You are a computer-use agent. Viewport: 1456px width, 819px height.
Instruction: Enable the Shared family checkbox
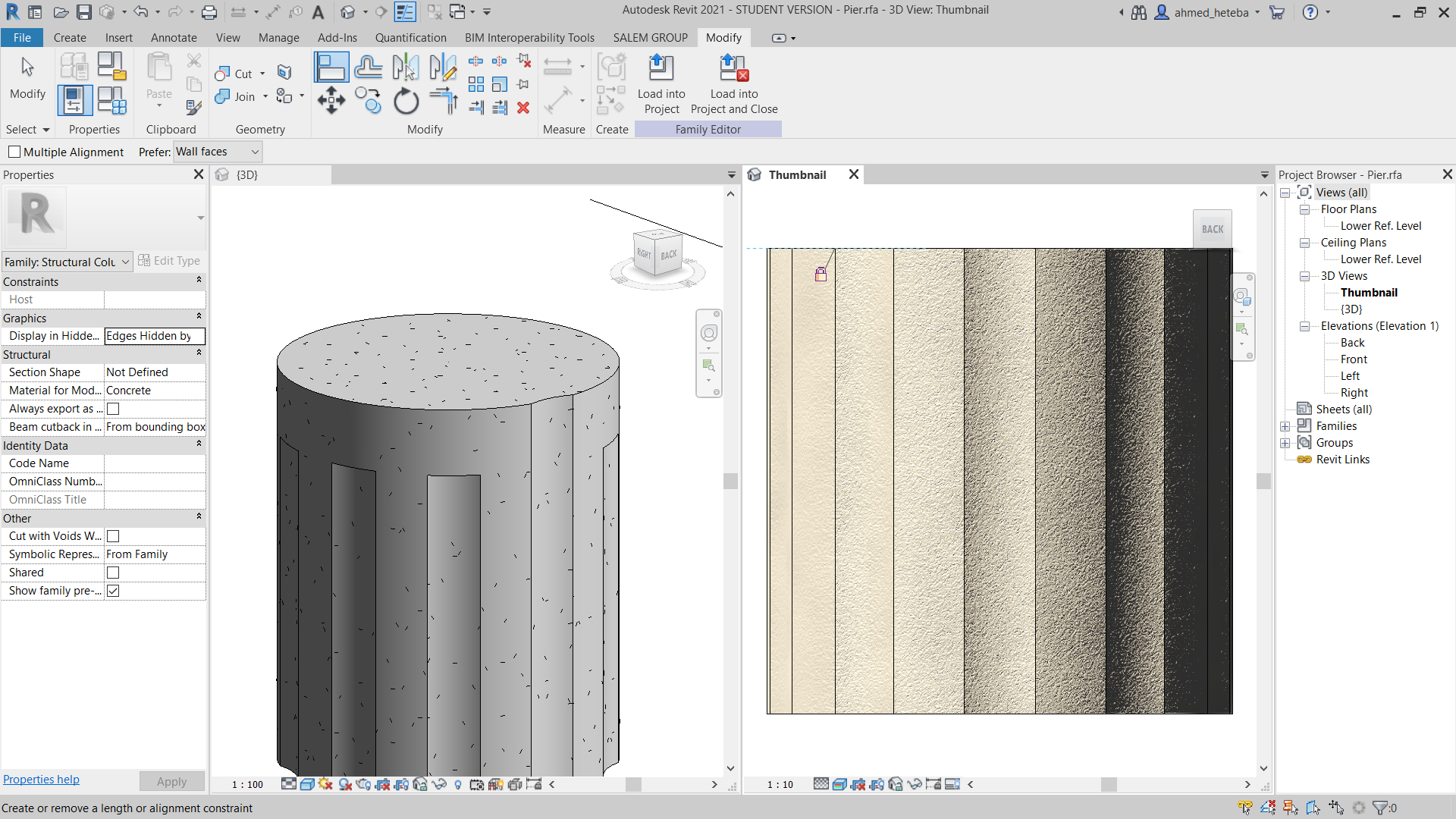pos(112,573)
